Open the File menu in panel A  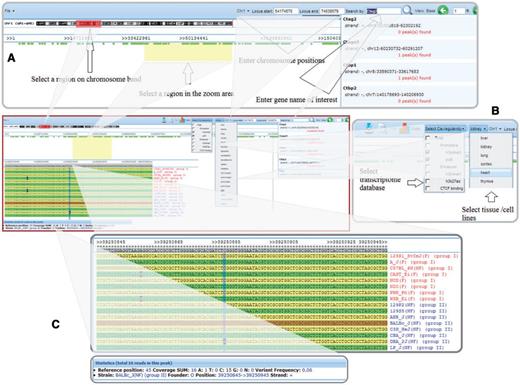9,11
